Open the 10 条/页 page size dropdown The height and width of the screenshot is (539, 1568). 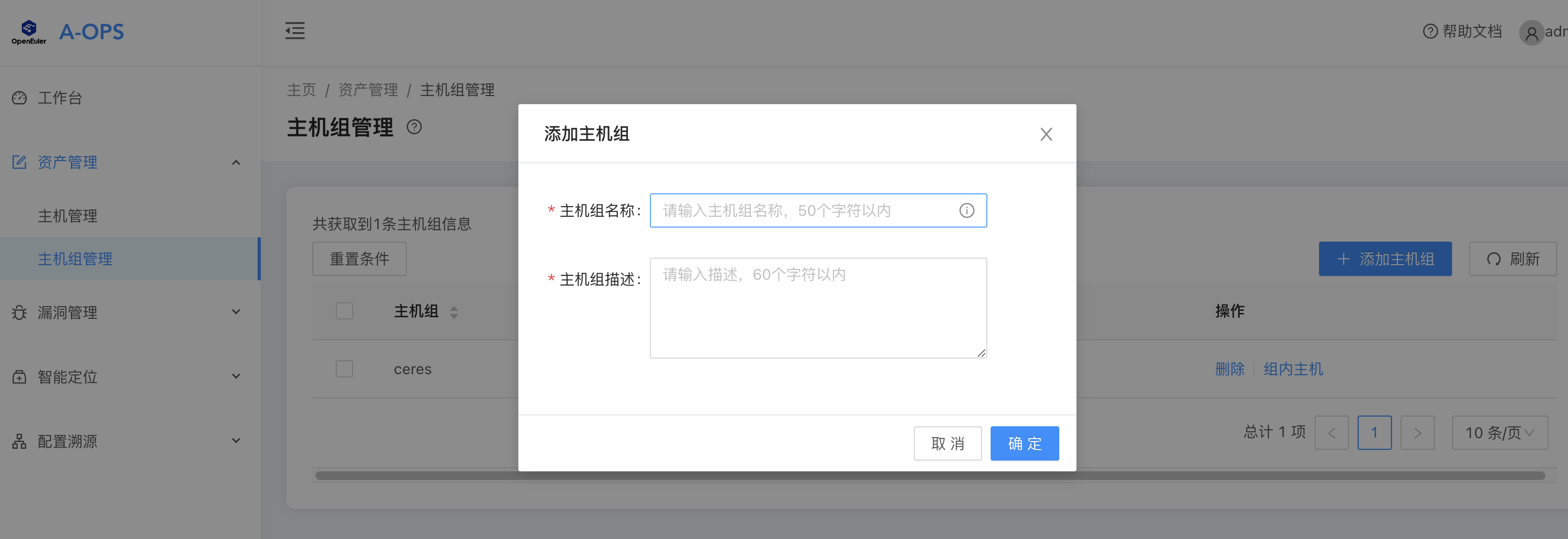1500,432
